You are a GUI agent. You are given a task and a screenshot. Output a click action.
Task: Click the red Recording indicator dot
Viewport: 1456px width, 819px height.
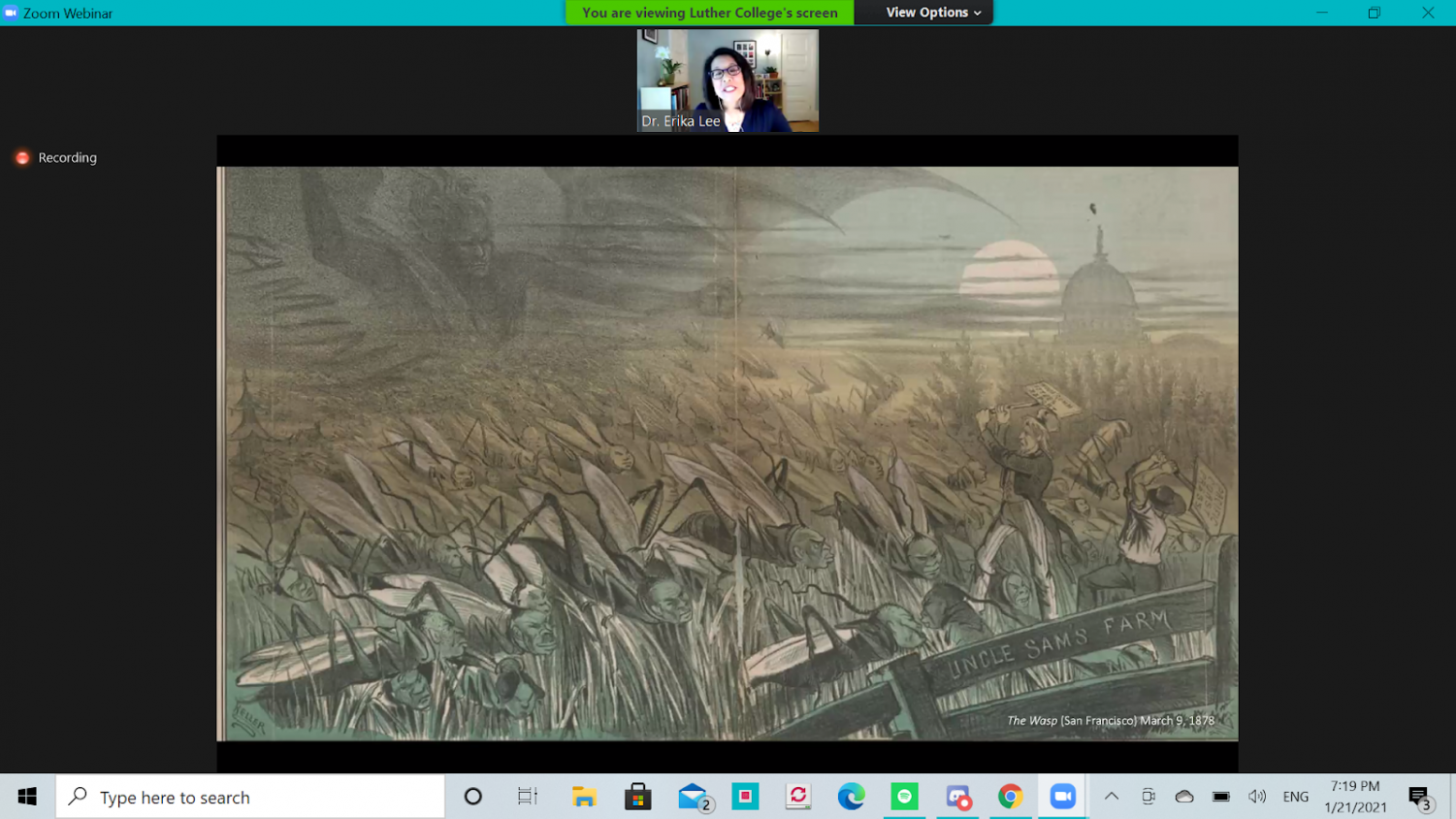click(22, 158)
